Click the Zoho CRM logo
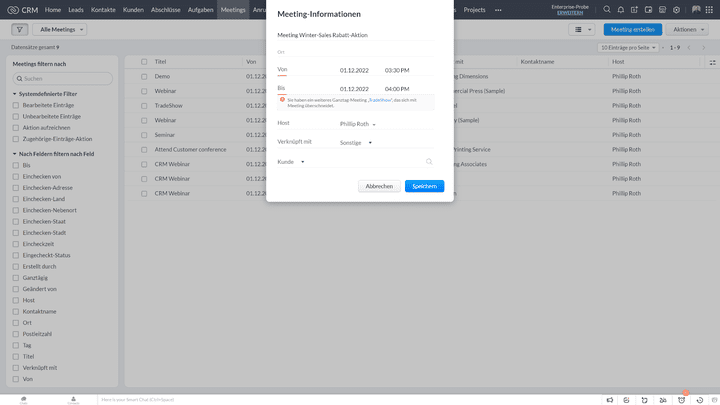Viewport: 720px width, 405px height. (x=21, y=9)
